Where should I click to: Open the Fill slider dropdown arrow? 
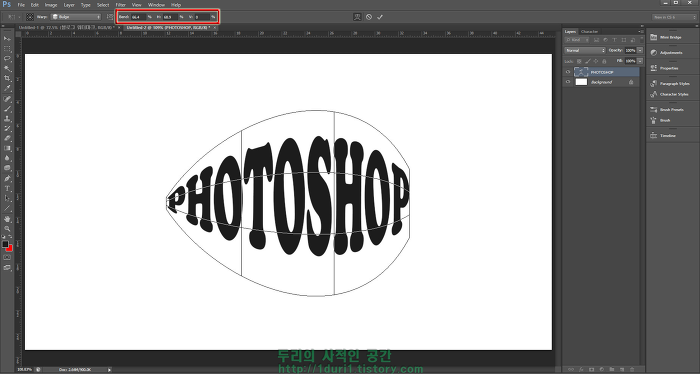[640, 61]
